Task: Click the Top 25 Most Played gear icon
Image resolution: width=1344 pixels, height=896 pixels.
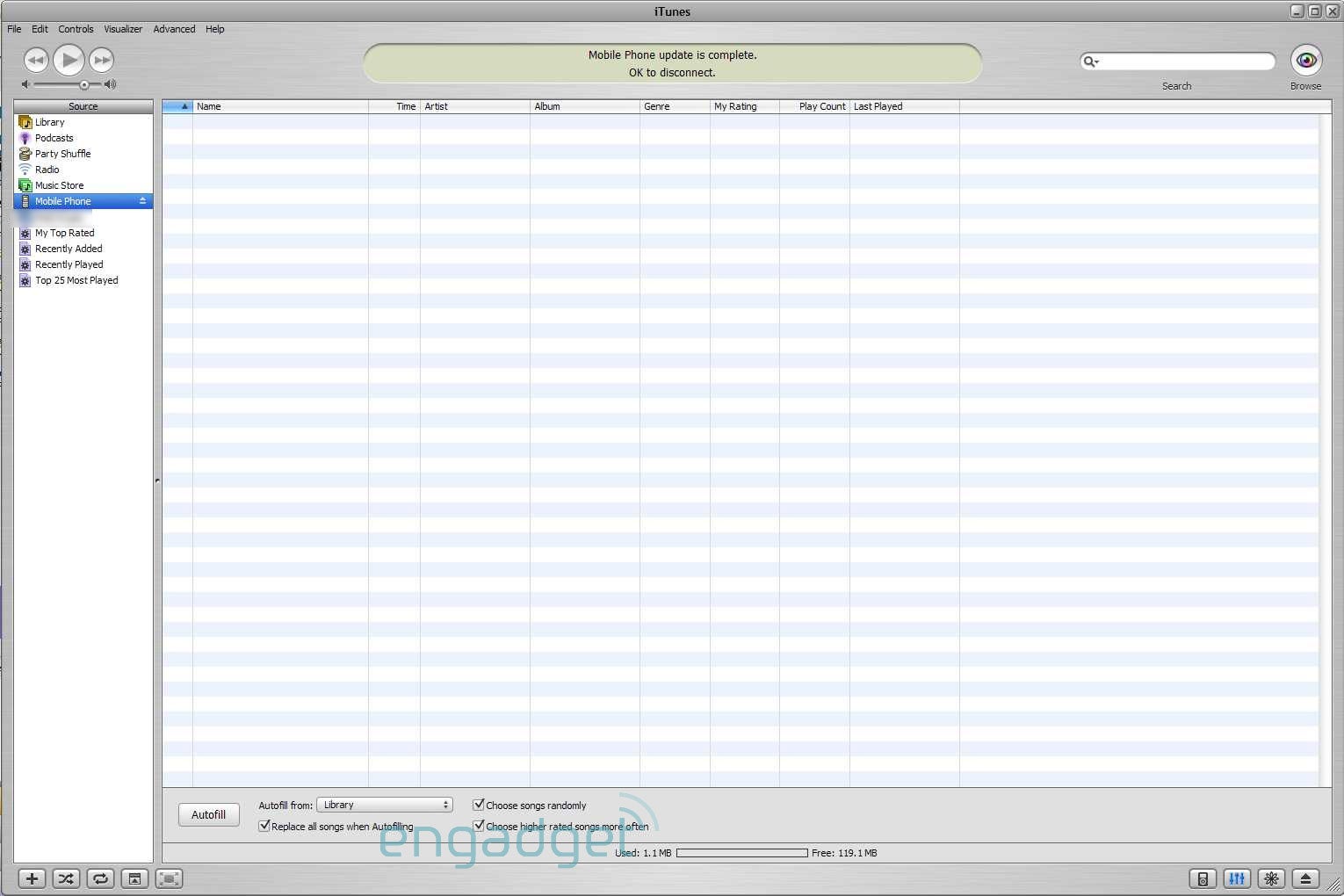Action: [25, 280]
